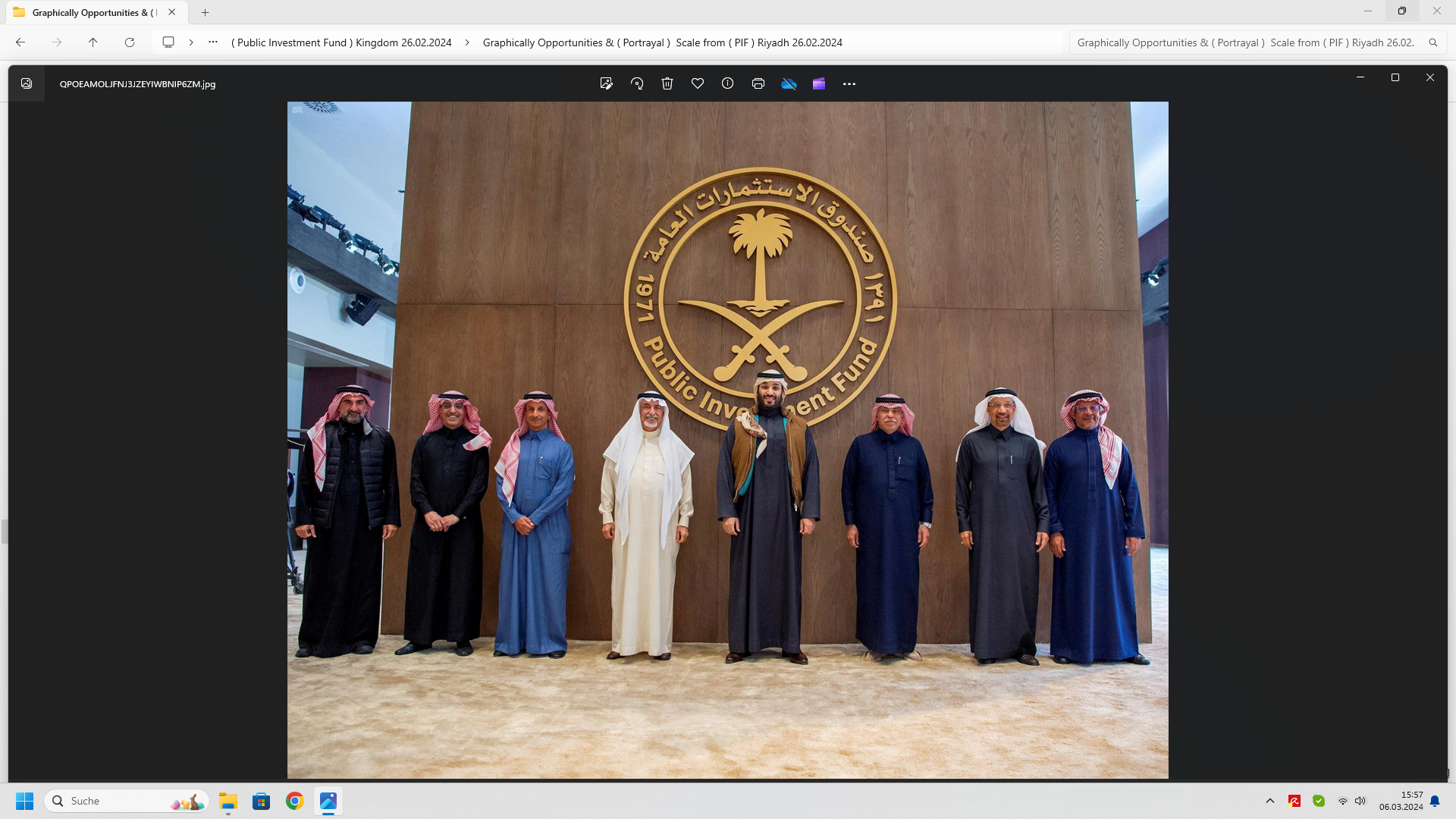Open the volume speaker tray icon
This screenshot has width=1456, height=819.
[x=1360, y=801]
